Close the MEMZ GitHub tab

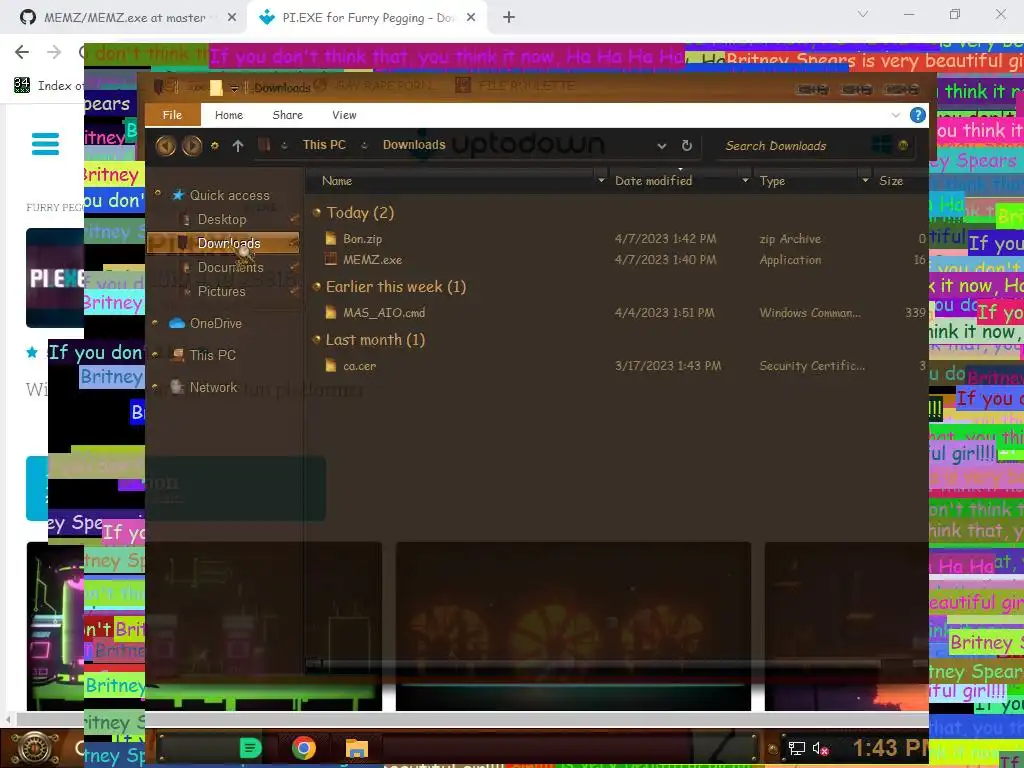(x=231, y=18)
